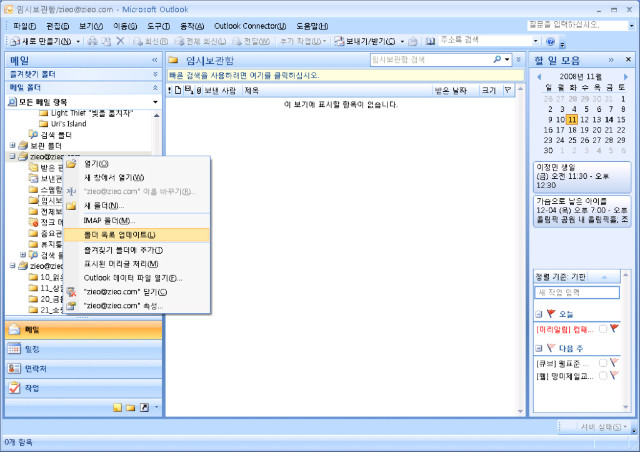This screenshot has height=452, width=640.
Task: Open the address book icon in toolbar
Action: tap(430, 41)
